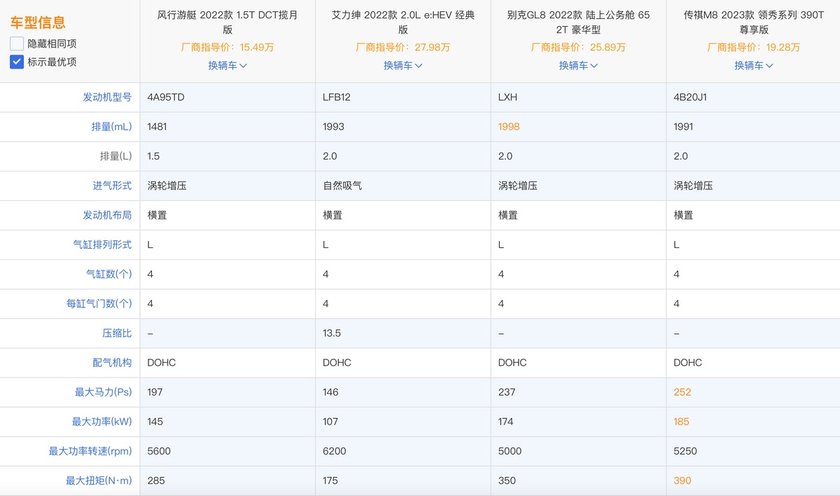Click the 气缸排列形式 row label

point(102,245)
